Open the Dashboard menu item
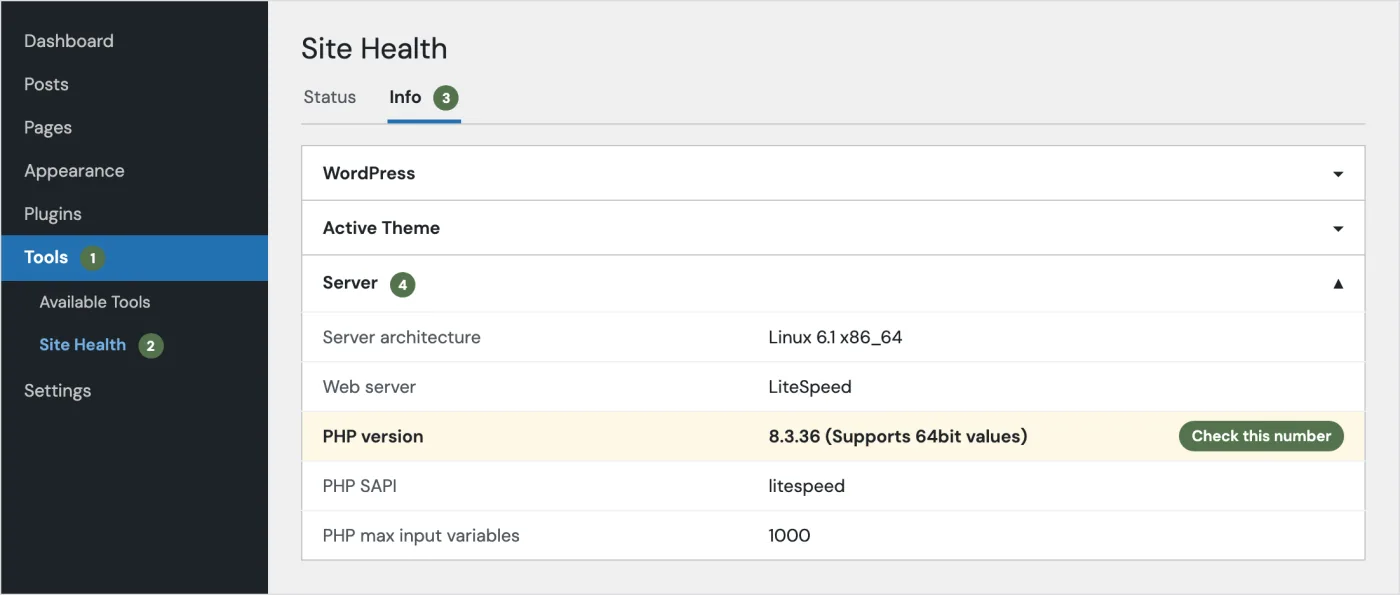The image size is (1400, 595). click(x=69, y=41)
